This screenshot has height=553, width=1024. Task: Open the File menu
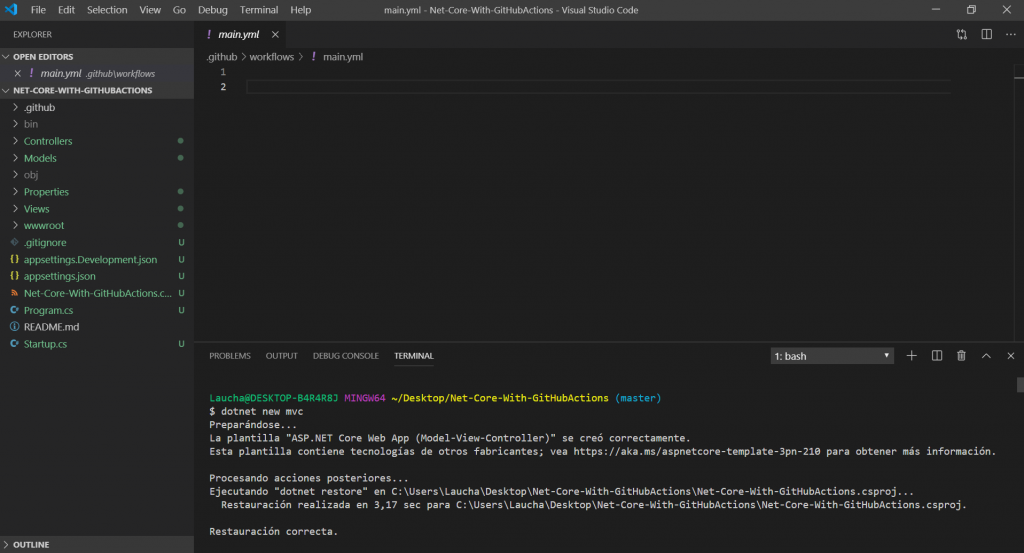click(38, 10)
